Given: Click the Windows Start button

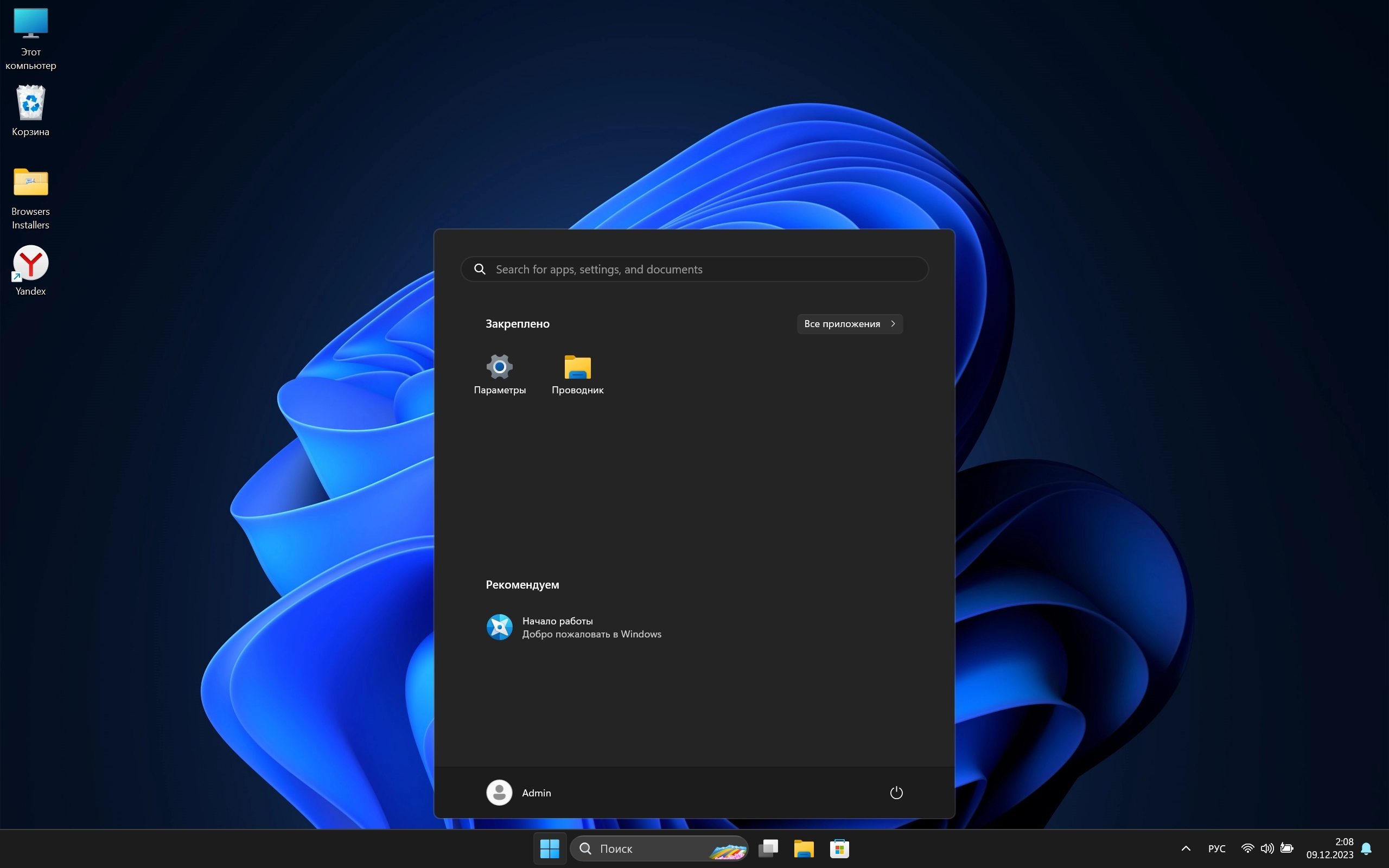Looking at the screenshot, I should 550,848.
